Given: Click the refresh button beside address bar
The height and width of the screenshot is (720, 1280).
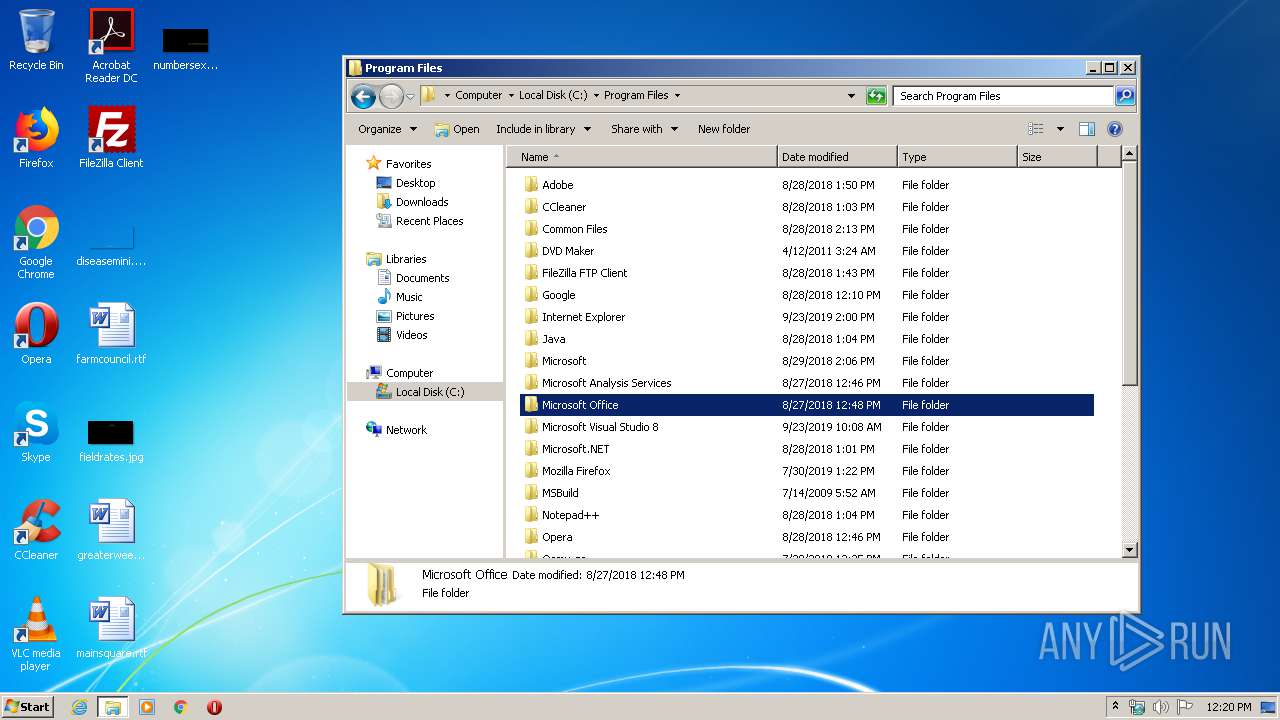Looking at the screenshot, I should (876, 96).
